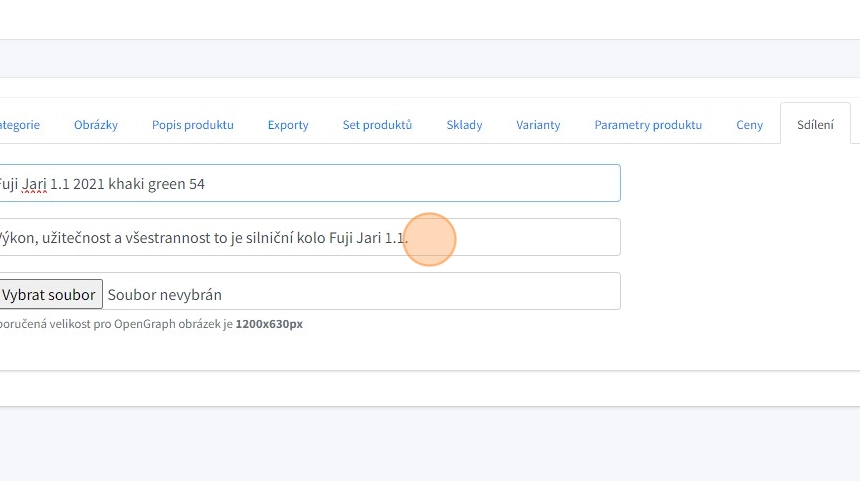Screen dimensions: 860x481
Task: Show the Varianty tab
Action: 538,125
